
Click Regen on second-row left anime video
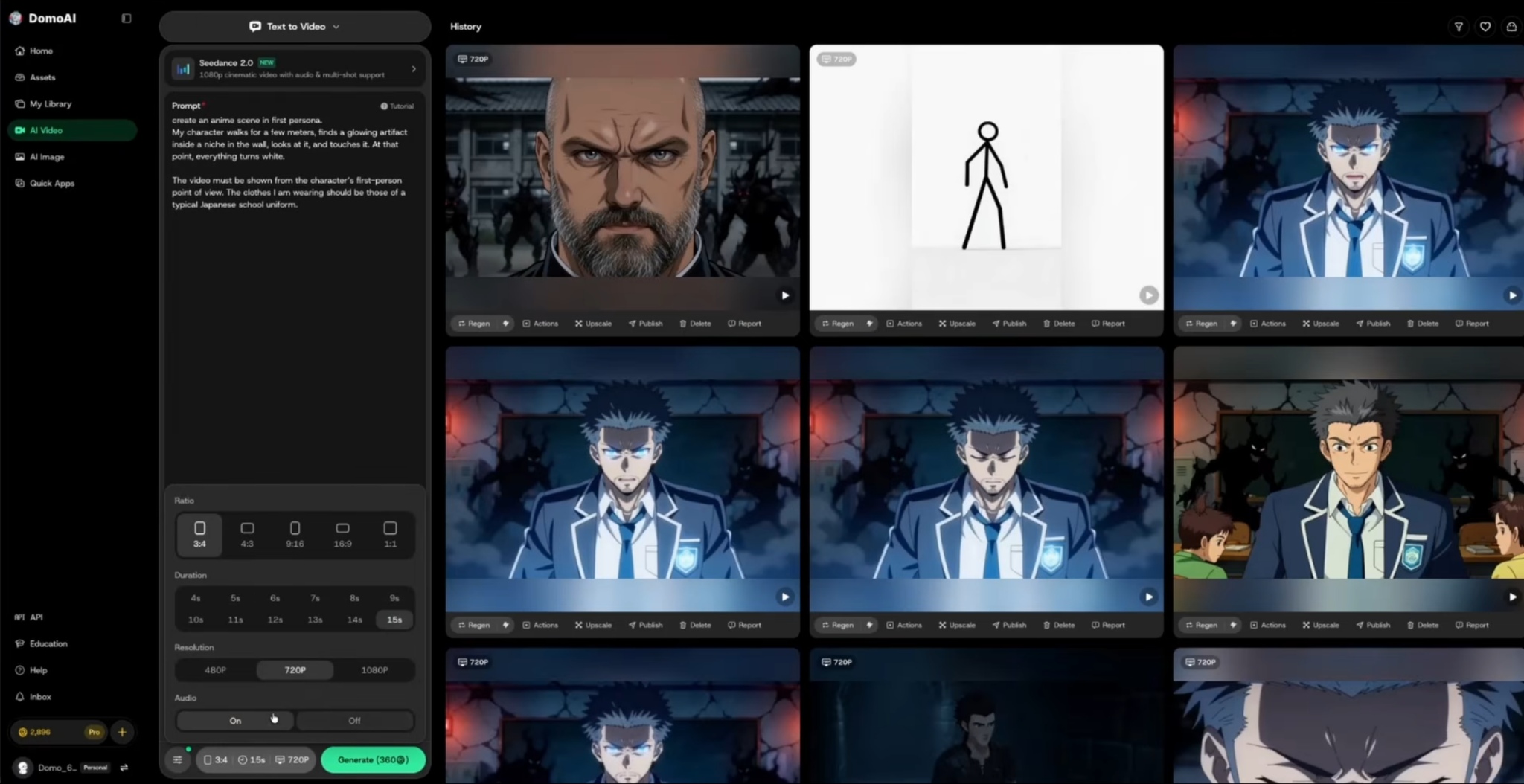[x=474, y=625]
